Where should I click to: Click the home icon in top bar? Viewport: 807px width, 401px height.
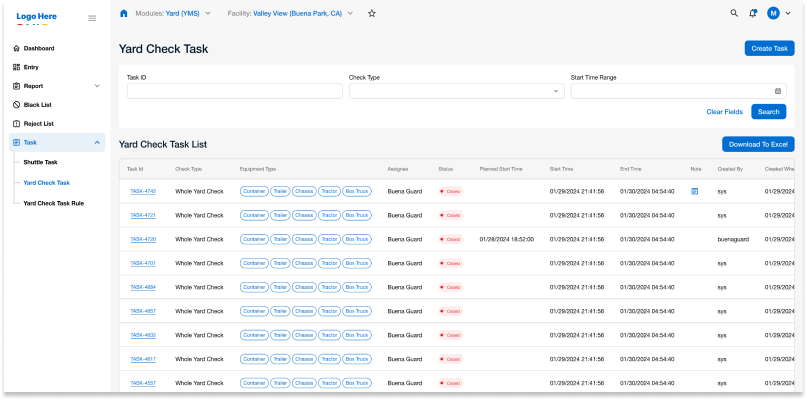pos(124,13)
